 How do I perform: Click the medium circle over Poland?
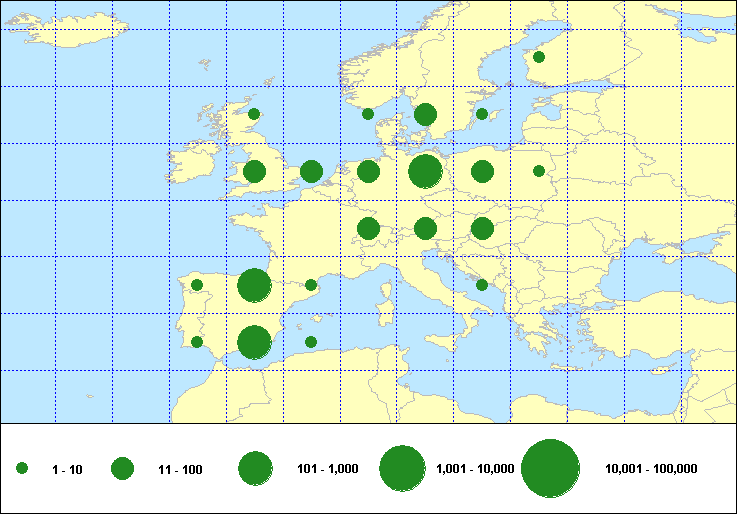(x=482, y=171)
